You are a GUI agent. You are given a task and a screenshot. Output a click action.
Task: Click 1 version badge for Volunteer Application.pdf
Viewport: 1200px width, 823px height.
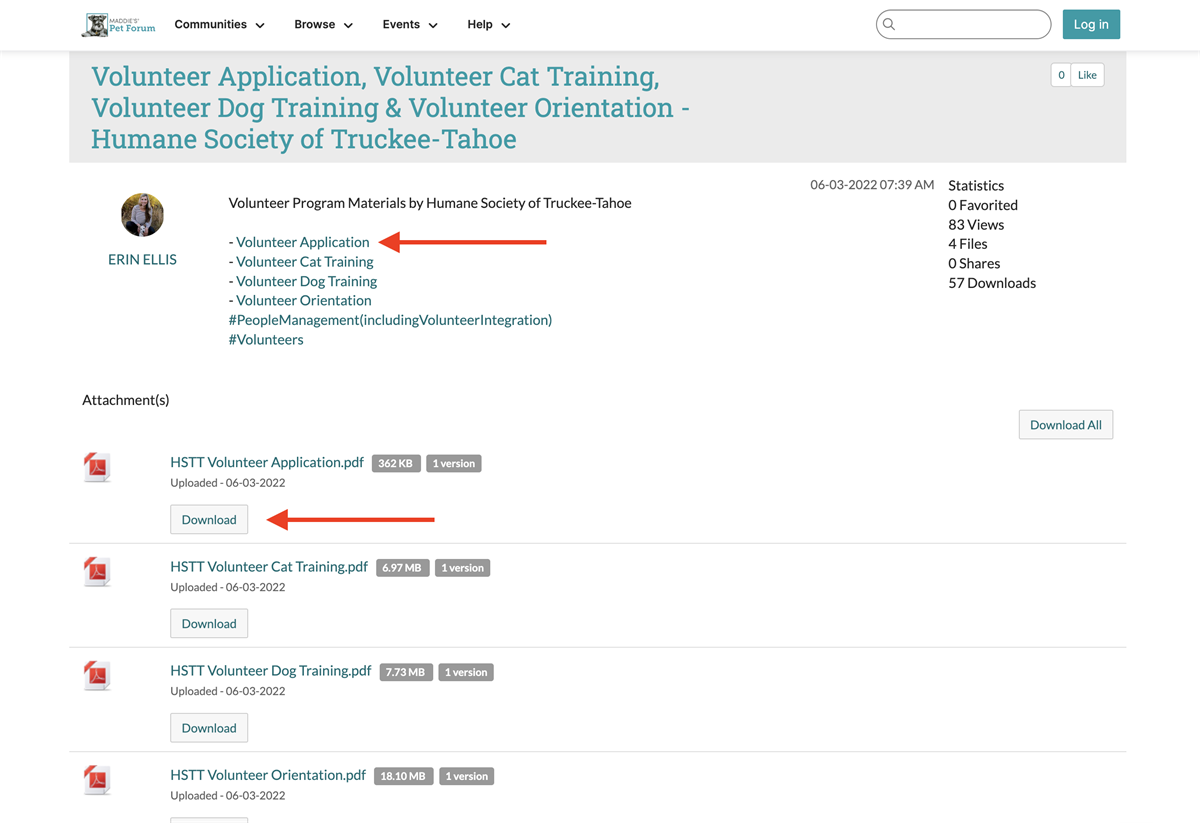tap(454, 463)
